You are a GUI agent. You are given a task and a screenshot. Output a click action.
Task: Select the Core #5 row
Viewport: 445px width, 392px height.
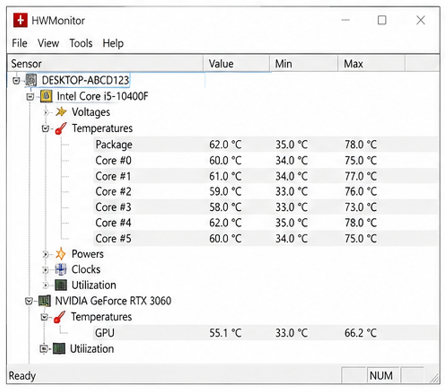tap(266, 238)
